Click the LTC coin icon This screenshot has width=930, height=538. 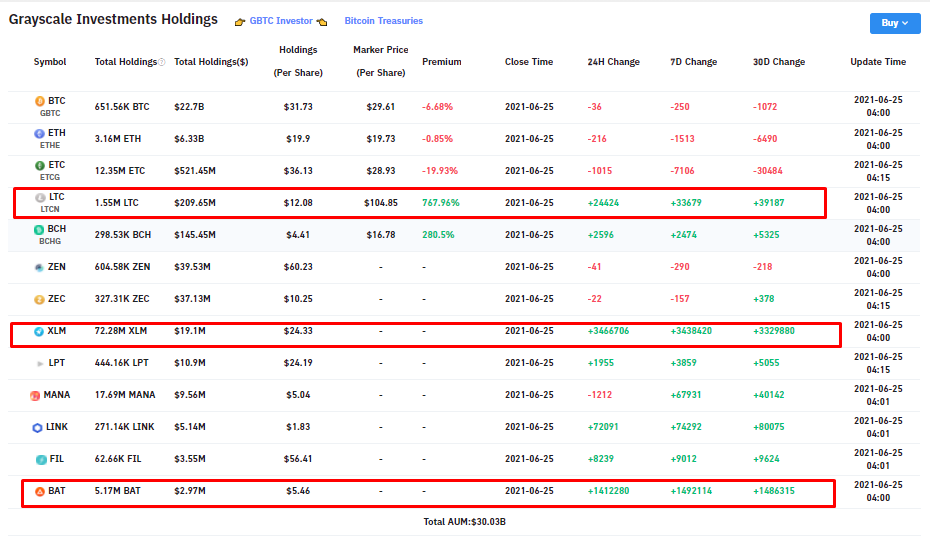(40, 198)
